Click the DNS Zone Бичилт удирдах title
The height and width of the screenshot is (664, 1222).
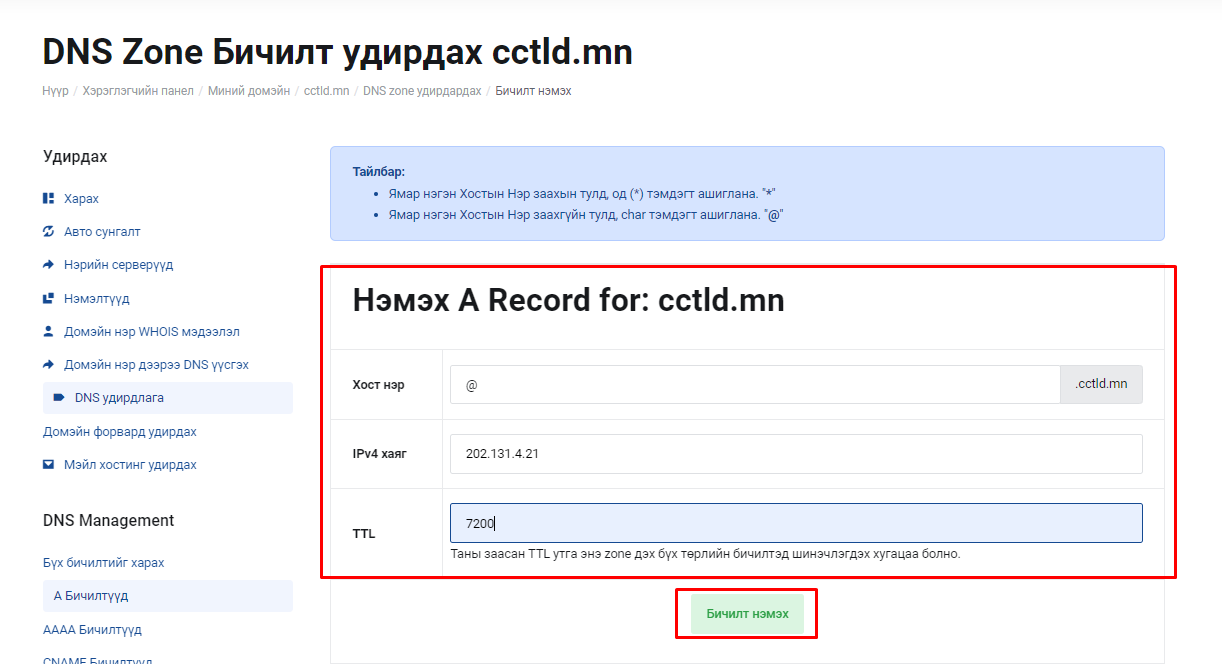338,52
